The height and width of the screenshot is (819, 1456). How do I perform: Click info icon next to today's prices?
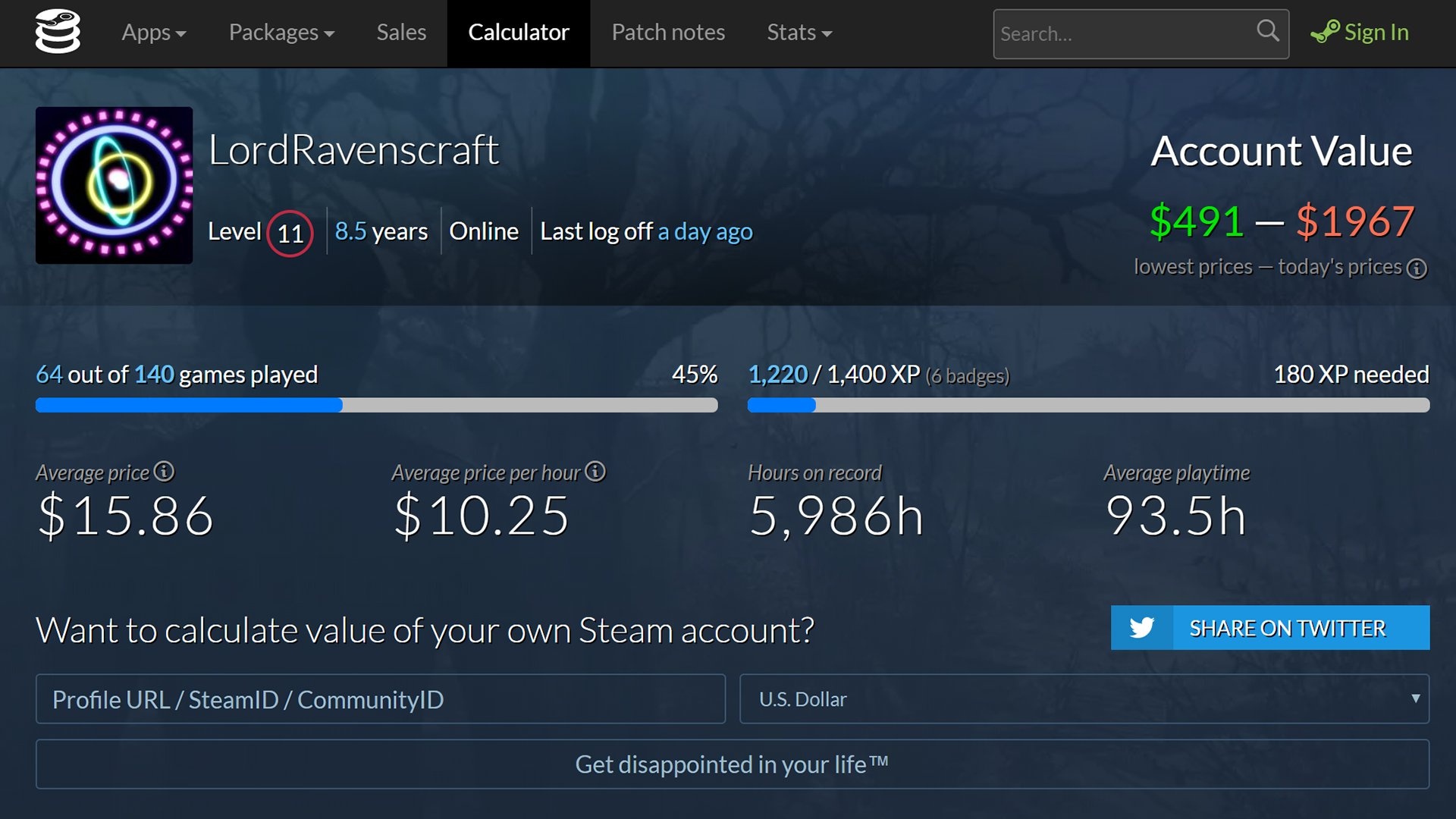coord(1417,268)
